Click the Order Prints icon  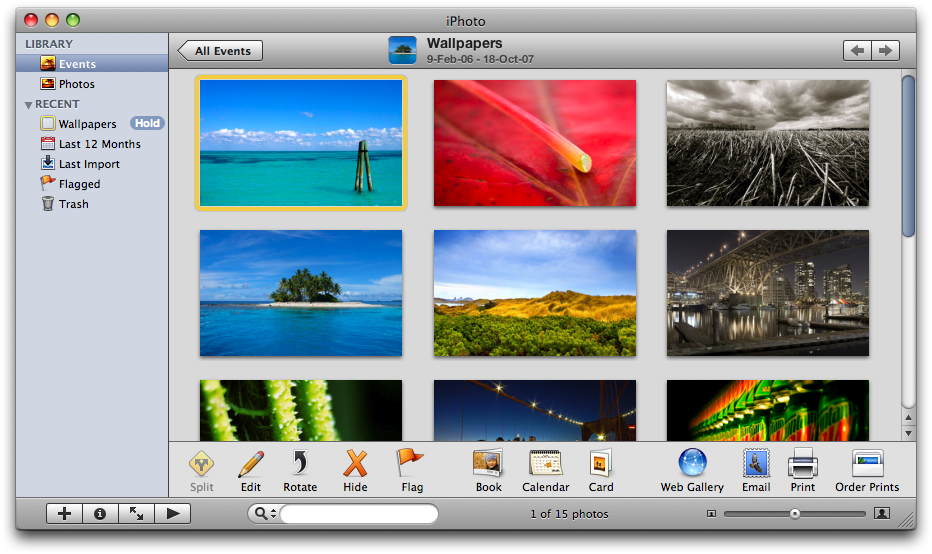(867, 464)
